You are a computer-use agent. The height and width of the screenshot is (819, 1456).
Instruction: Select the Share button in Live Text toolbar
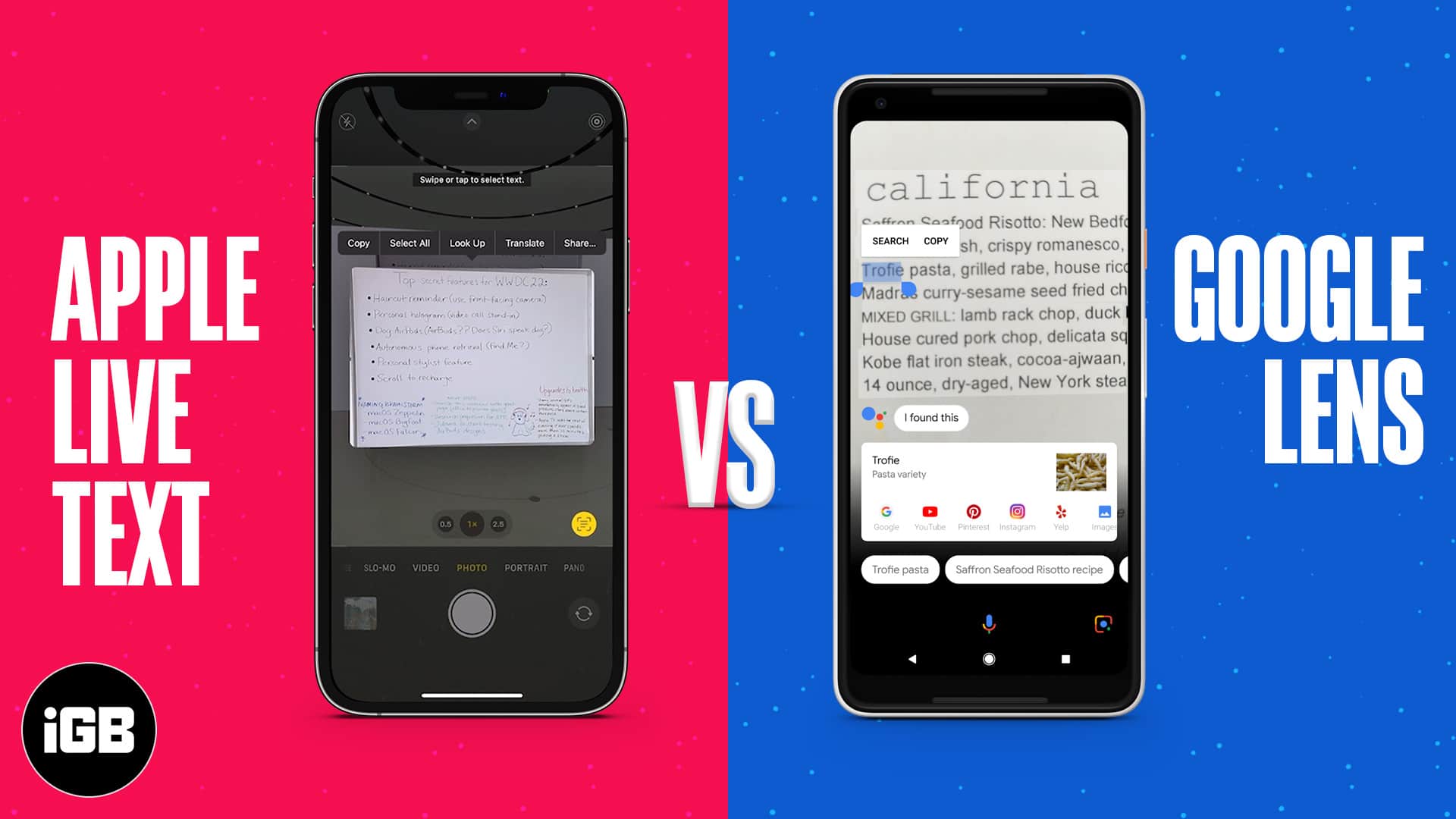tap(580, 243)
